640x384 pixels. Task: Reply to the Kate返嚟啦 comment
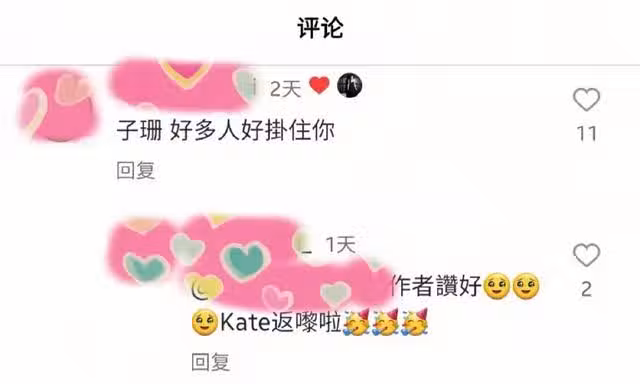[x=211, y=362]
